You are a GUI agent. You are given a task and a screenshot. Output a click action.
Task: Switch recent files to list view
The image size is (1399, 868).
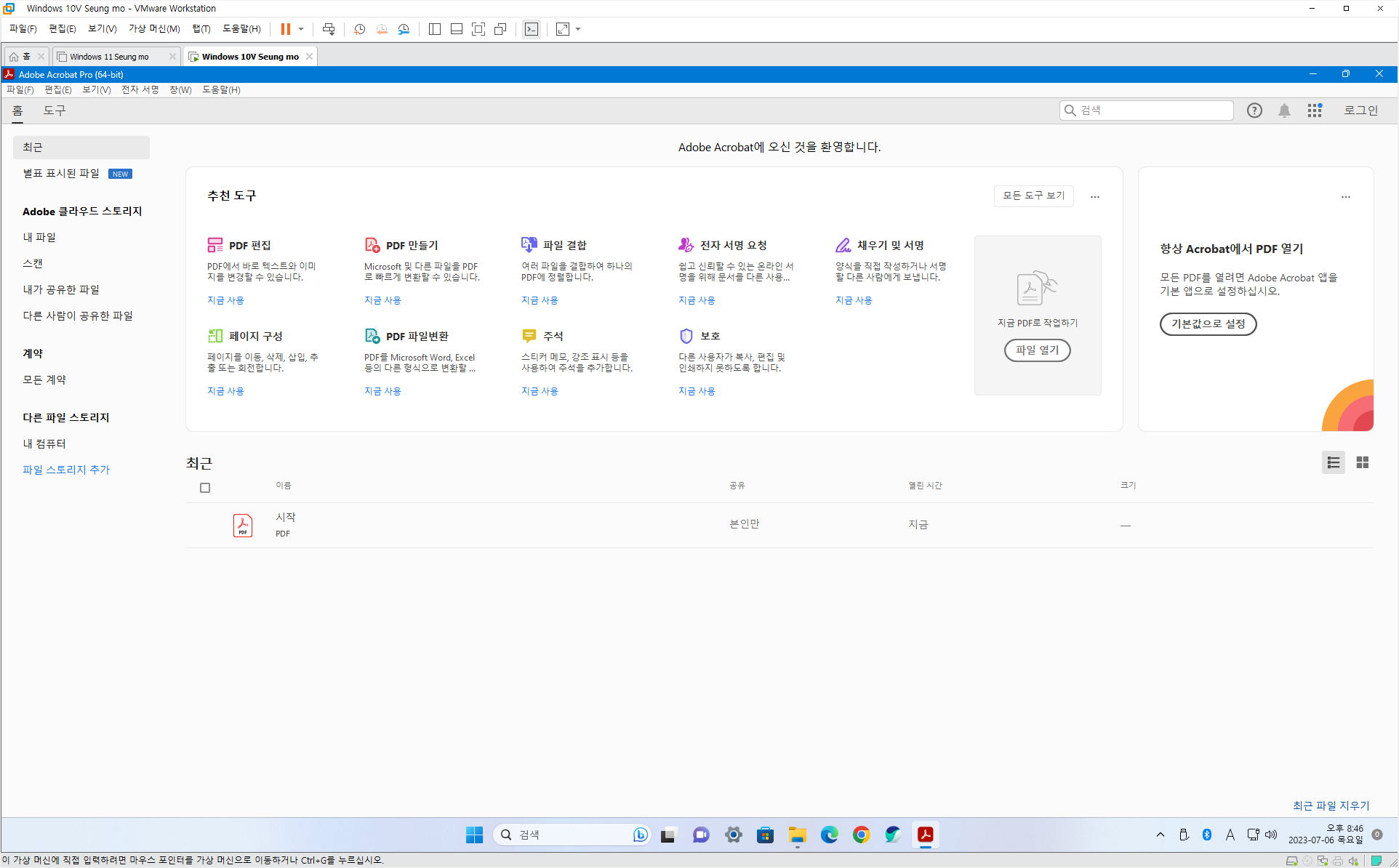[x=1333, y=462]
